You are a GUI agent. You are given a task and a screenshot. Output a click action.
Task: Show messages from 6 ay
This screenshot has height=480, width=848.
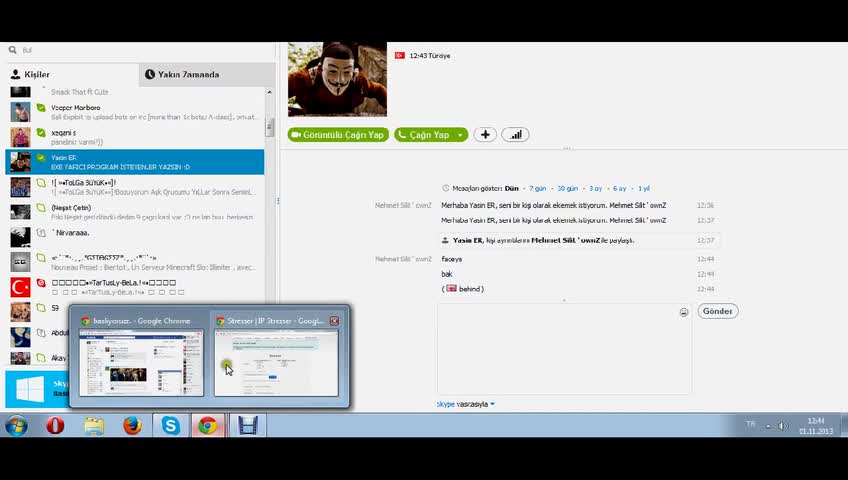pos(619,189)
